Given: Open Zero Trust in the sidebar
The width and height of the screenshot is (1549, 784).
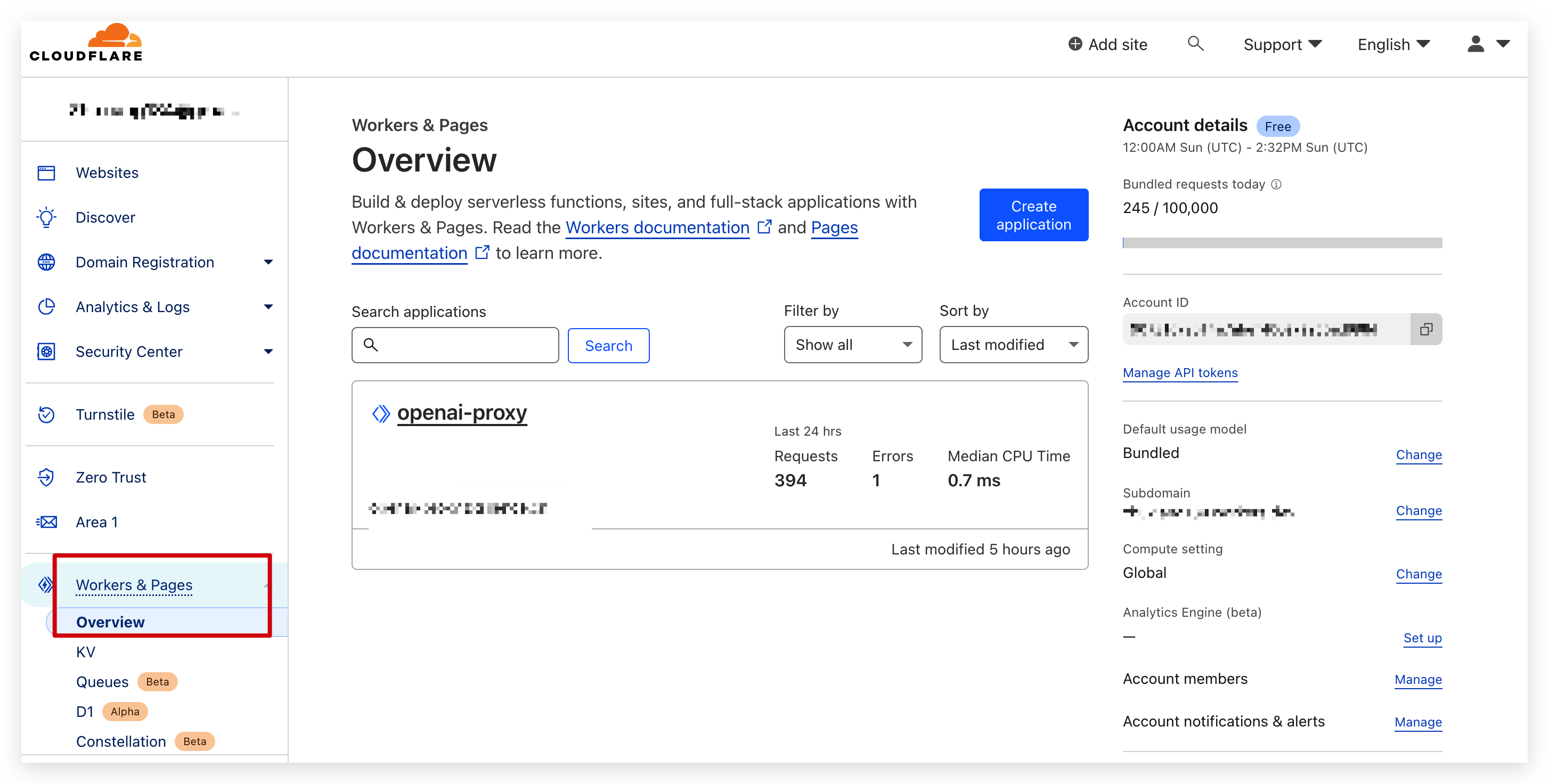Looking at the screenshot, I should (x=111, y=477).
